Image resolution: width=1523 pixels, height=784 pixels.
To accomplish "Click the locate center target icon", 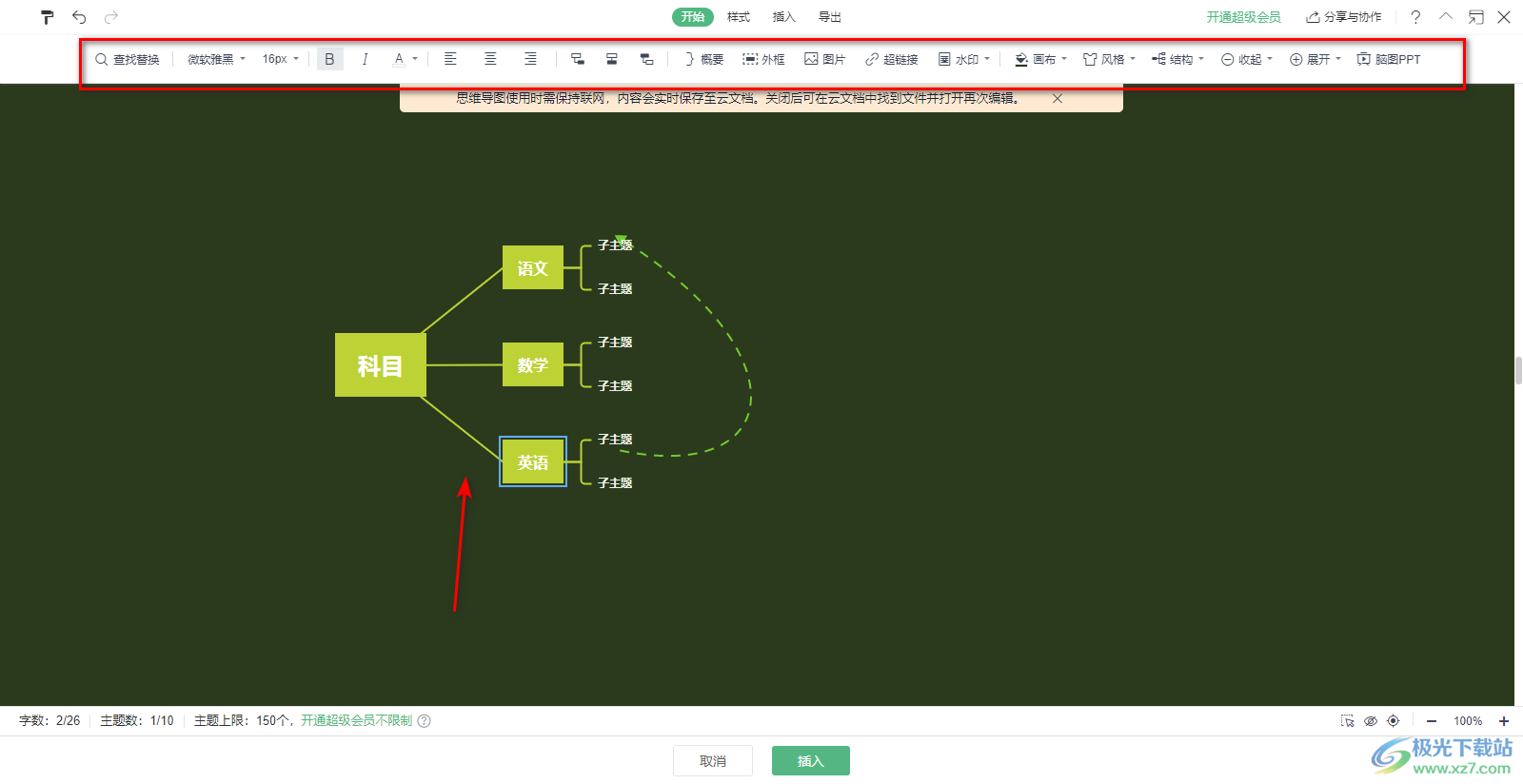I will pyautogui.click(x=1394, y=720).
